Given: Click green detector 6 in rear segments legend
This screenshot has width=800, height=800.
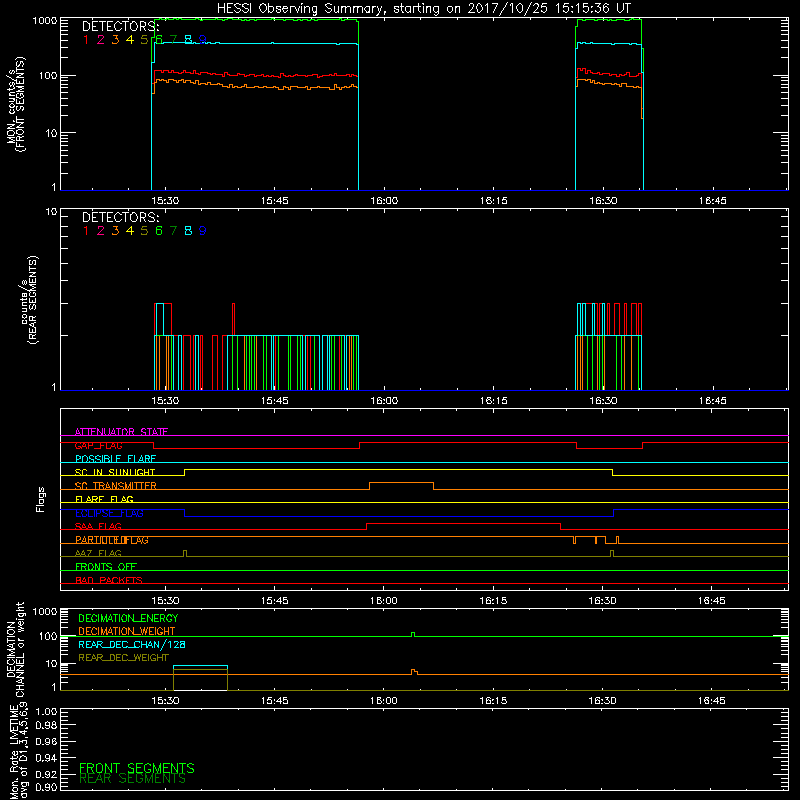Looking at the screenshot, I should tap(159, 231).
